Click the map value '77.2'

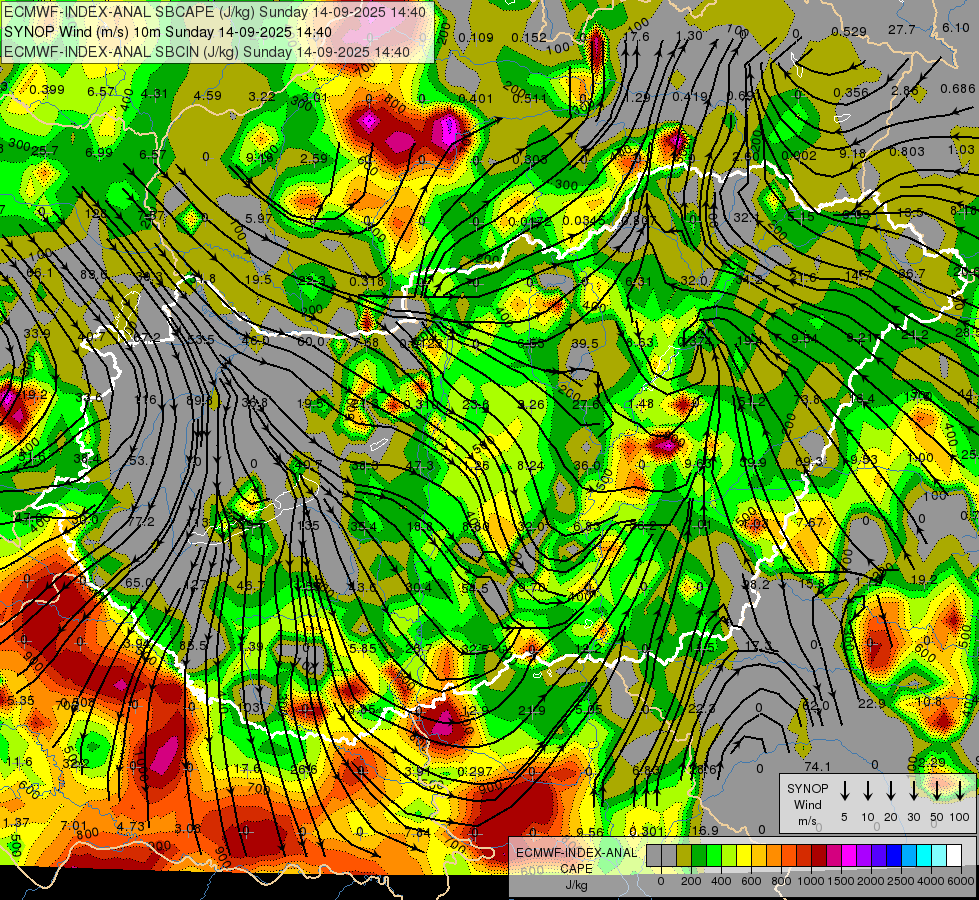point(140,522)
